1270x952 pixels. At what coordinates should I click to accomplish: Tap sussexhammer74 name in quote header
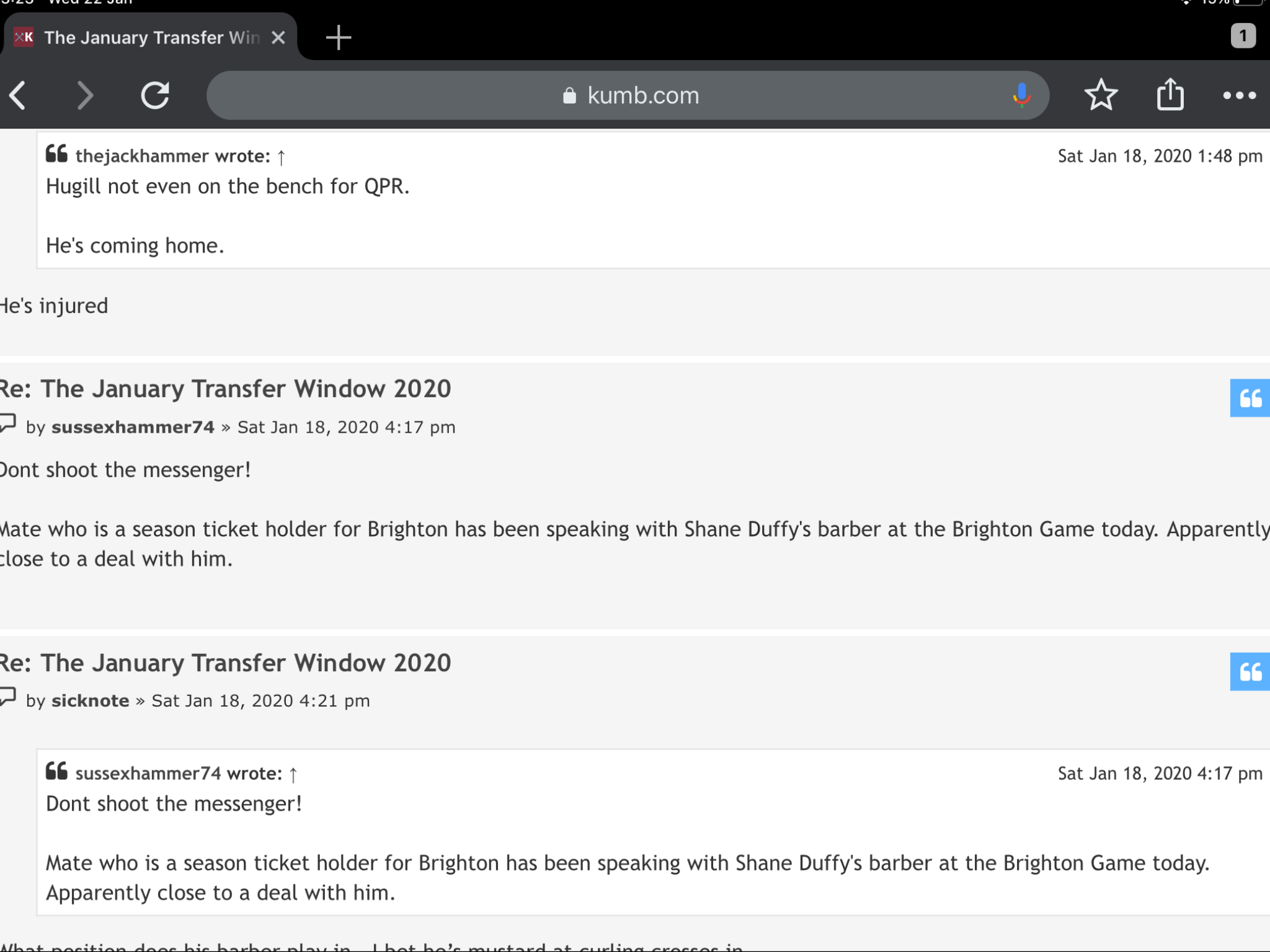[148, 773]
